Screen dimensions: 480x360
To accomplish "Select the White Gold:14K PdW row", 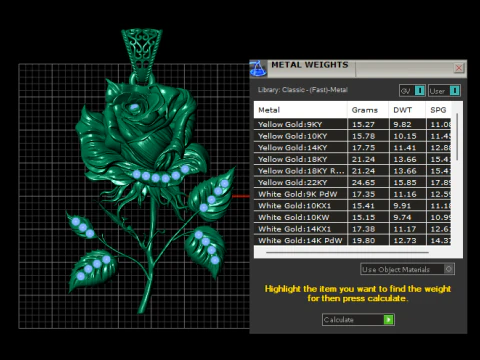I will point(352,240).
